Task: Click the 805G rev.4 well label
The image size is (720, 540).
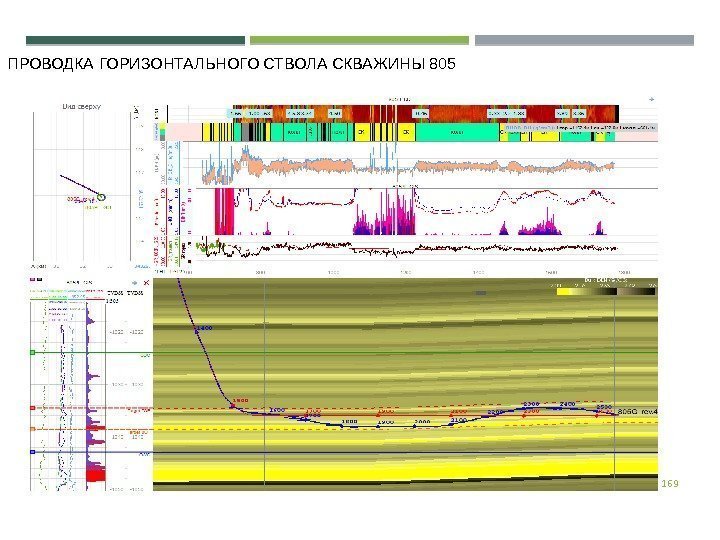Action: tap(638, 412)
